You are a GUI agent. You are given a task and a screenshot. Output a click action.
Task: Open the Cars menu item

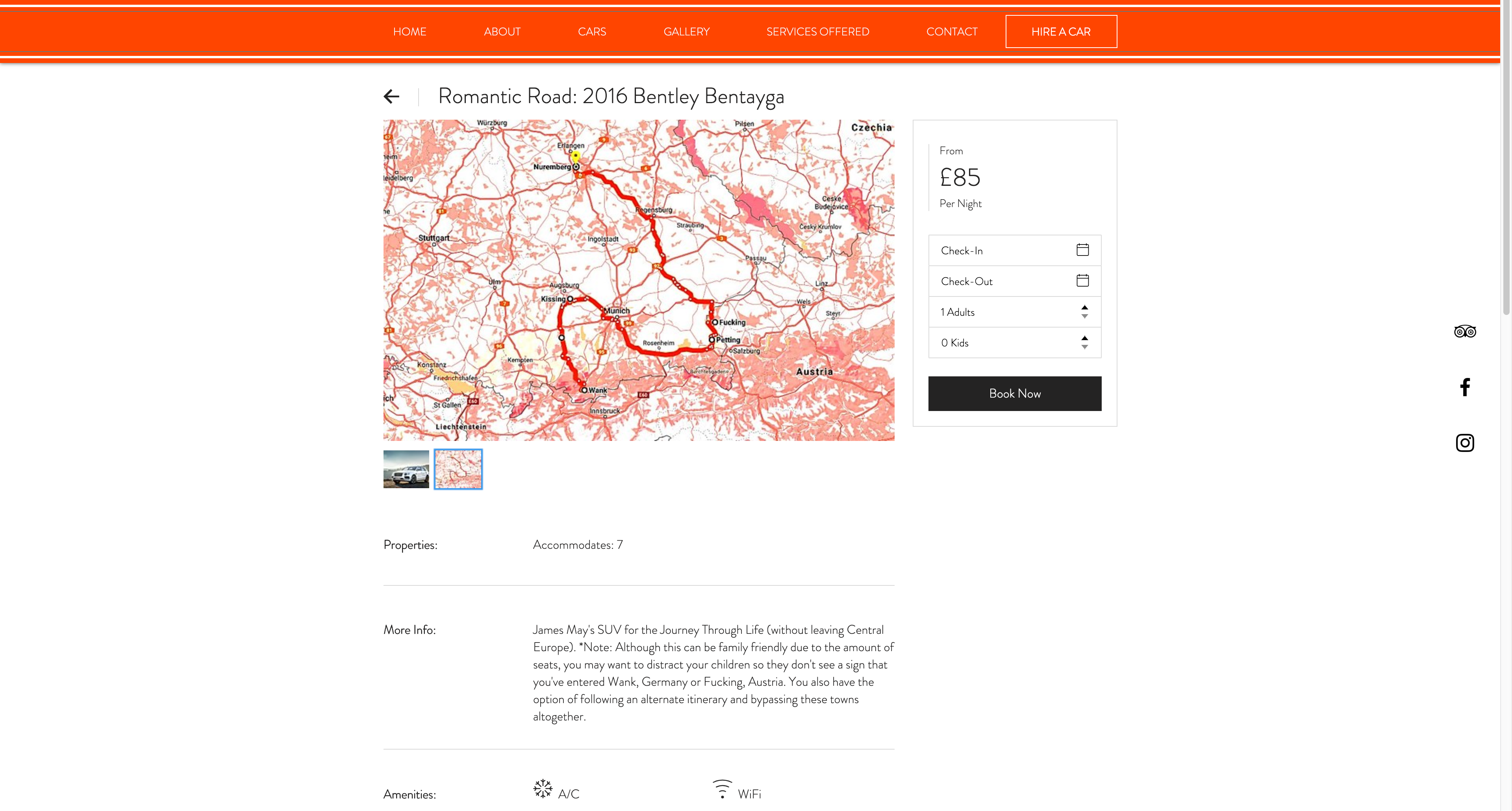point(592,31)
